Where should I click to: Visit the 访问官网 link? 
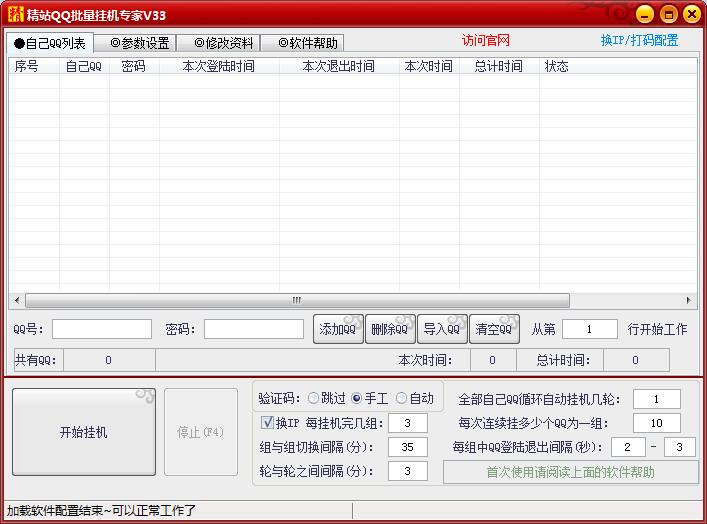click(x=486, y=41)
